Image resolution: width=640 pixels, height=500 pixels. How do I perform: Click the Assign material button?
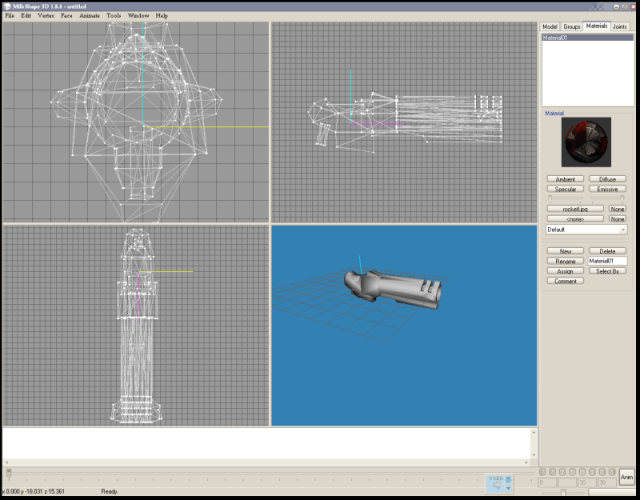[565, 271]
